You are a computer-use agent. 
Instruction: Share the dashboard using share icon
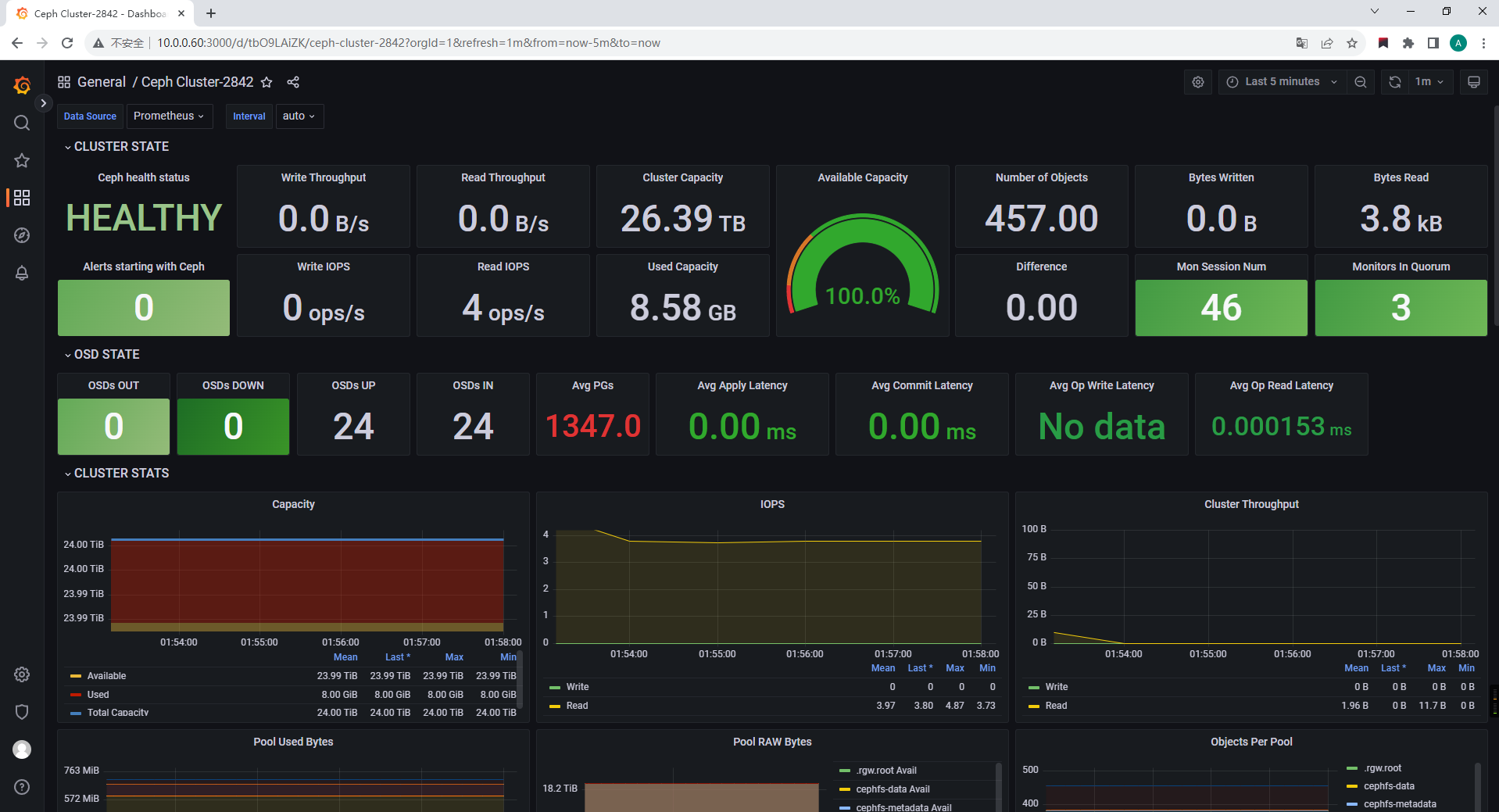tap(293, 82)
